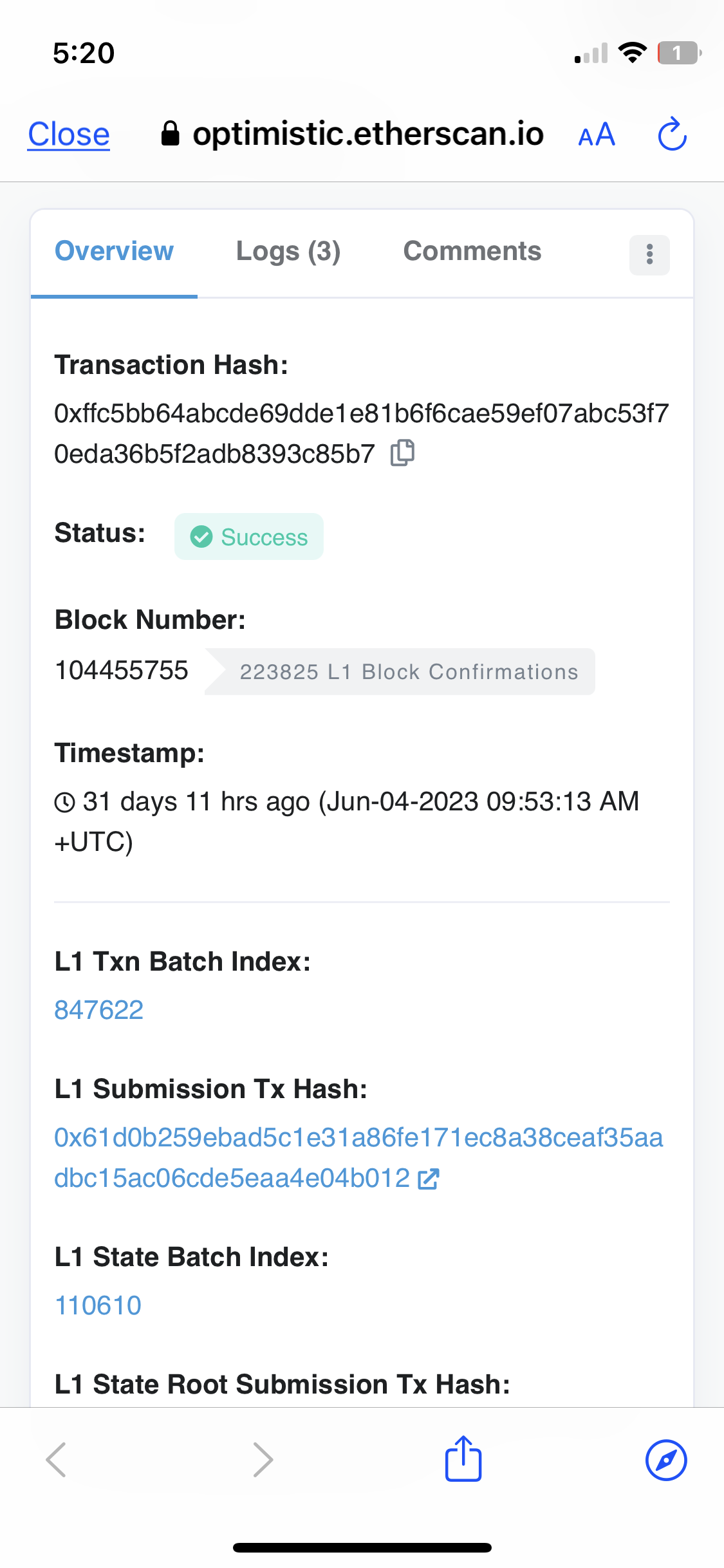The height and width of the screenshot is (1568, 724).
Task: Switch to the Comments tab
Action: click(x=472, y=252)
